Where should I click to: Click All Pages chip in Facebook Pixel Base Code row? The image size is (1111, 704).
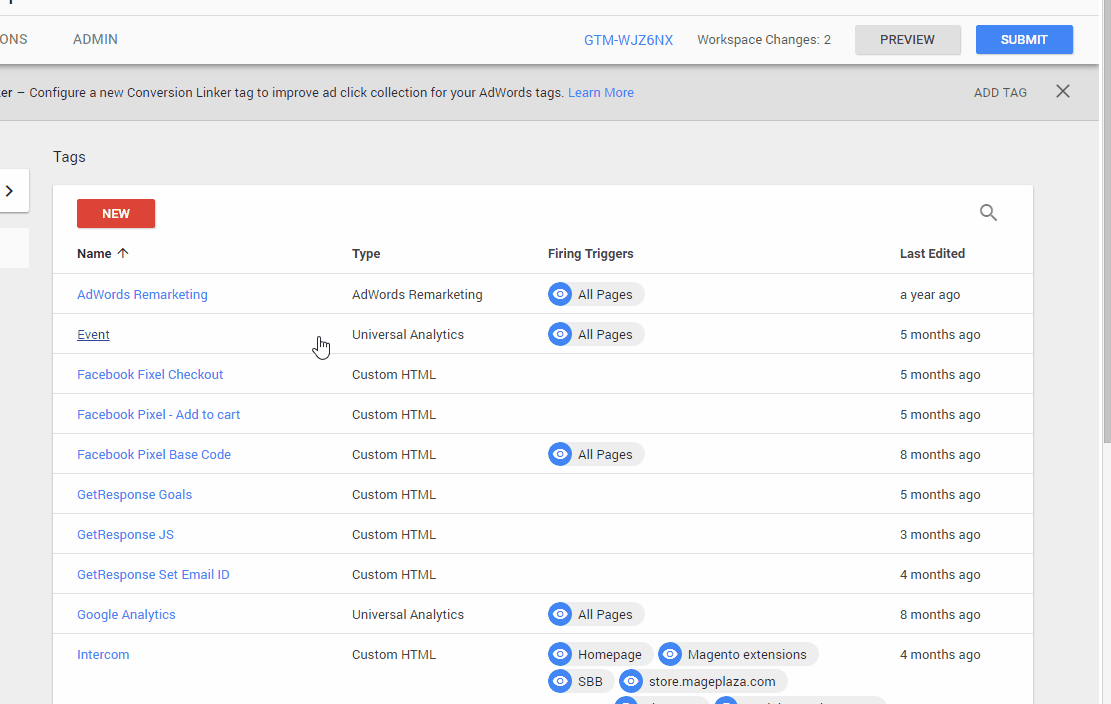pyautogui.click(x=596, y=454)
